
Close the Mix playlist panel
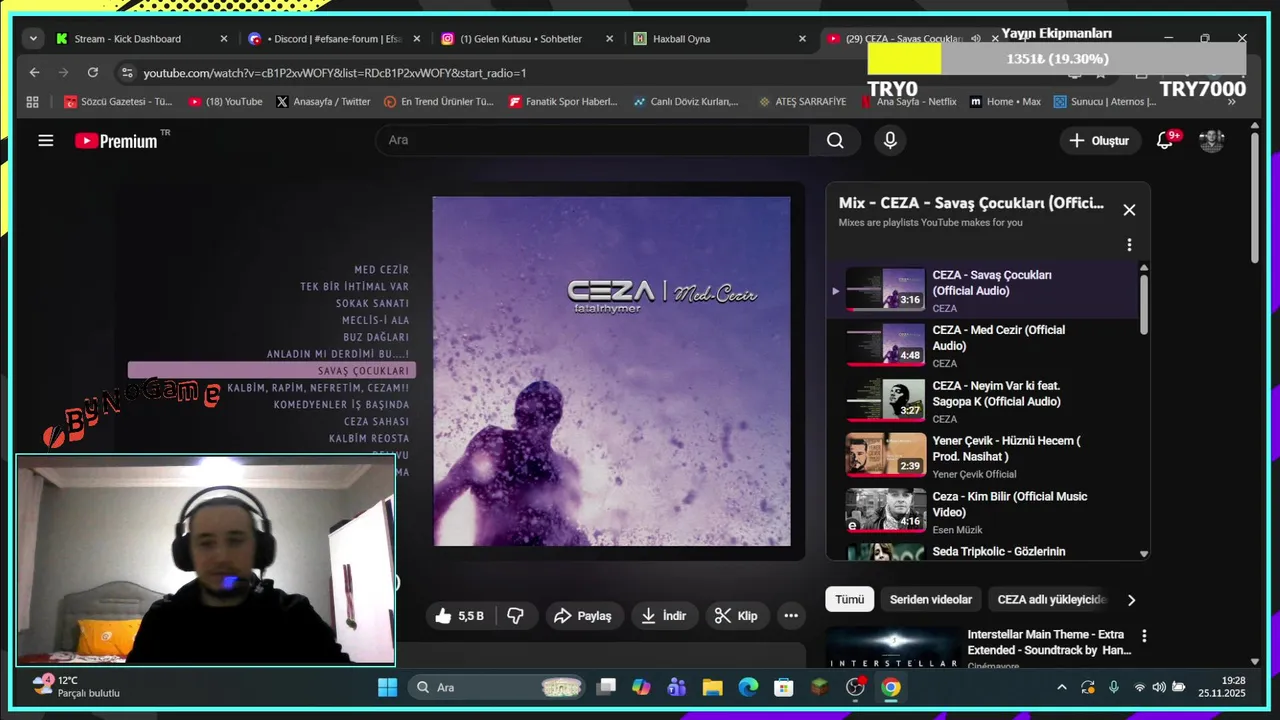tap(1129, 210)
